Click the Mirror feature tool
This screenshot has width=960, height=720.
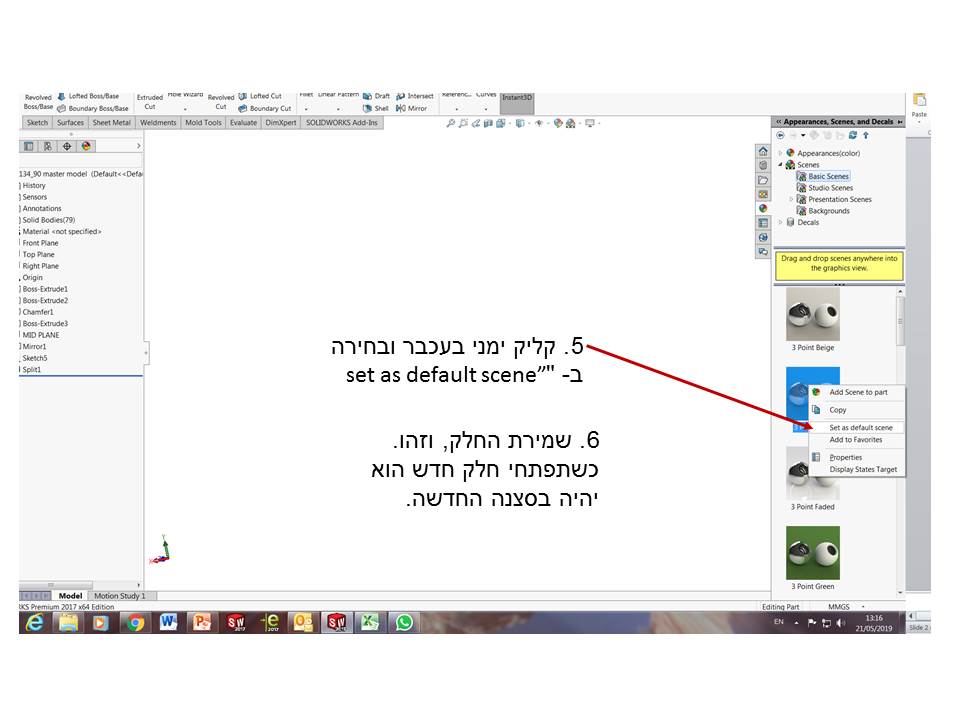[411, 108]
